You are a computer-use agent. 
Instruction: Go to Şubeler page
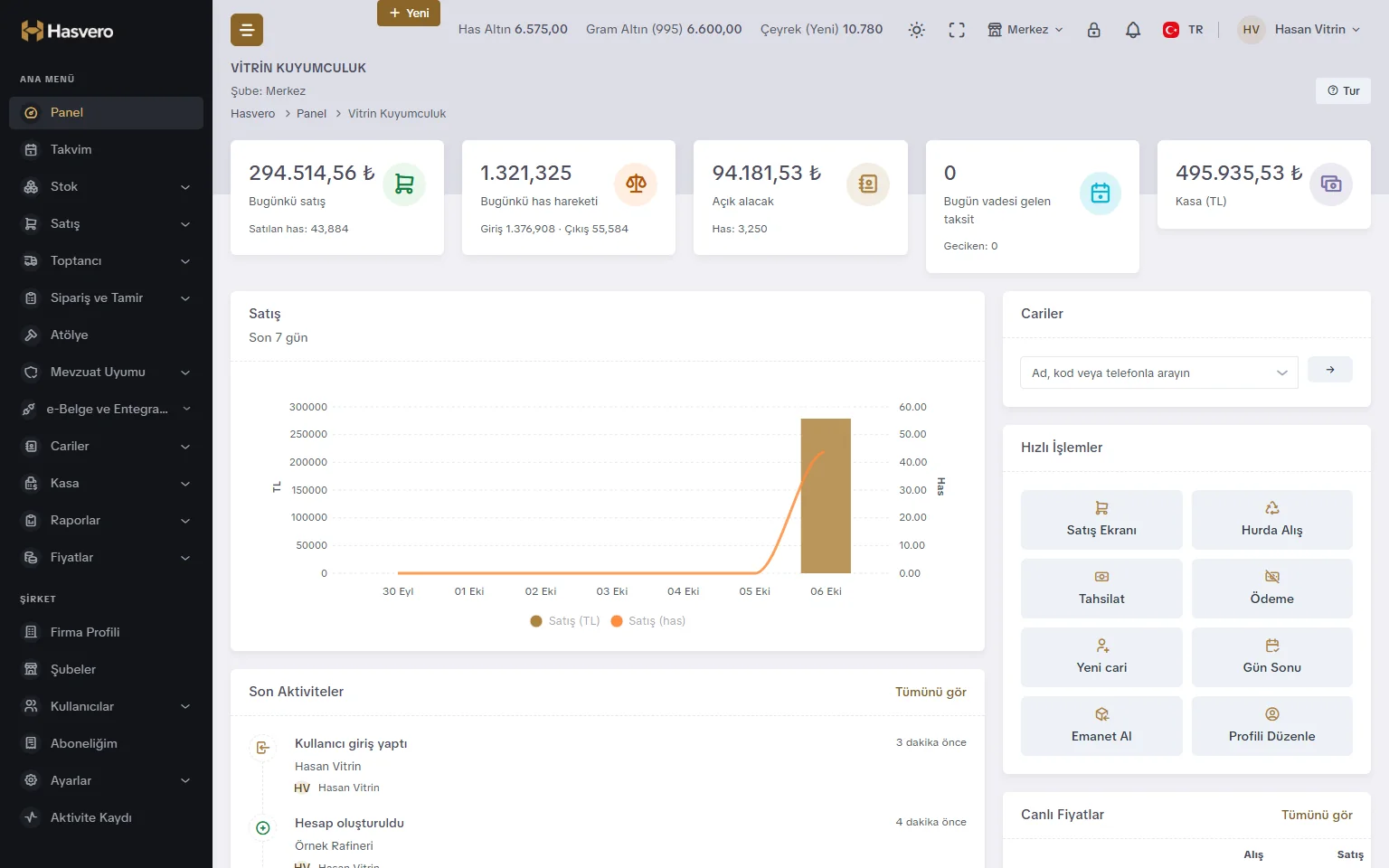coord(106,670)
